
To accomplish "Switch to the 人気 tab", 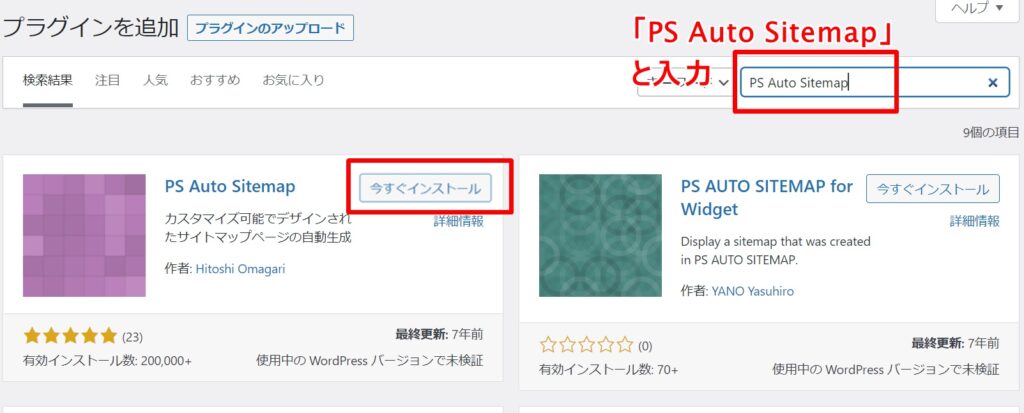I will (155, 80).
